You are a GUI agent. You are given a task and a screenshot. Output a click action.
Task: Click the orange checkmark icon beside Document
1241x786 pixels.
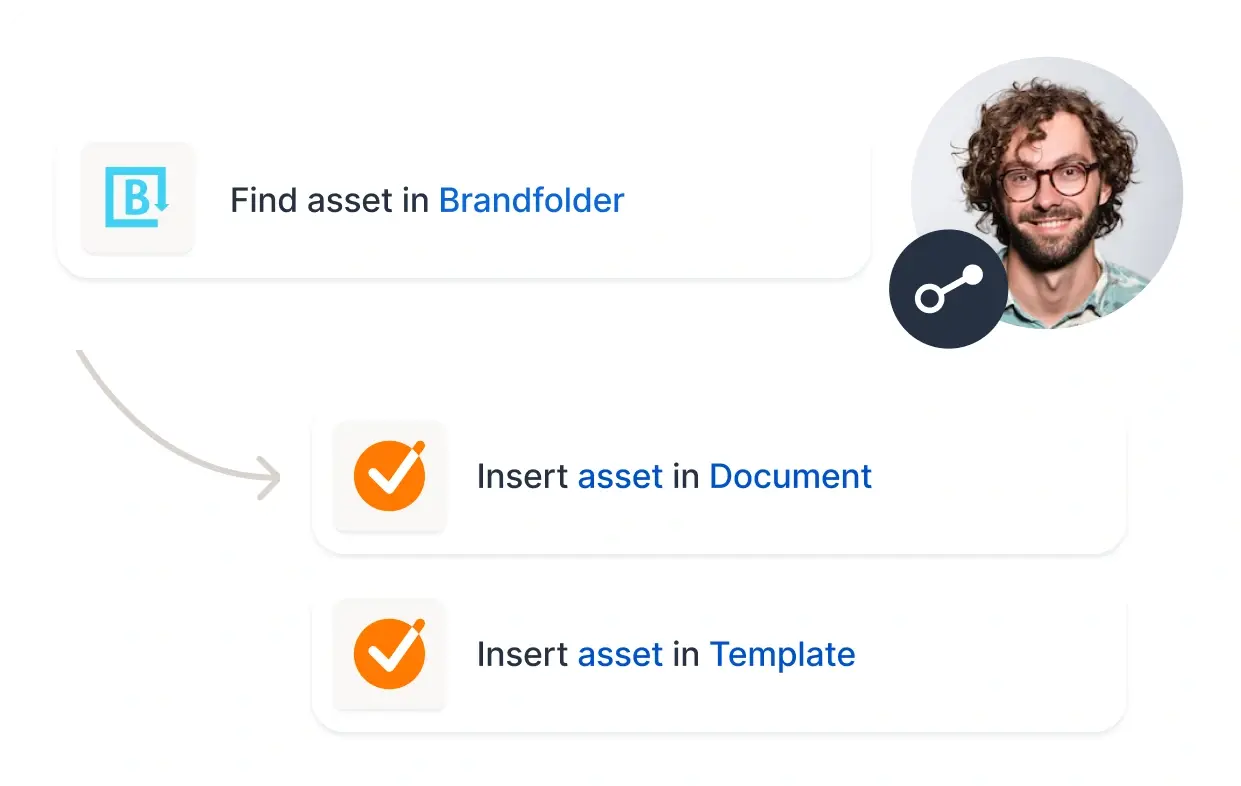coord(389,476)
